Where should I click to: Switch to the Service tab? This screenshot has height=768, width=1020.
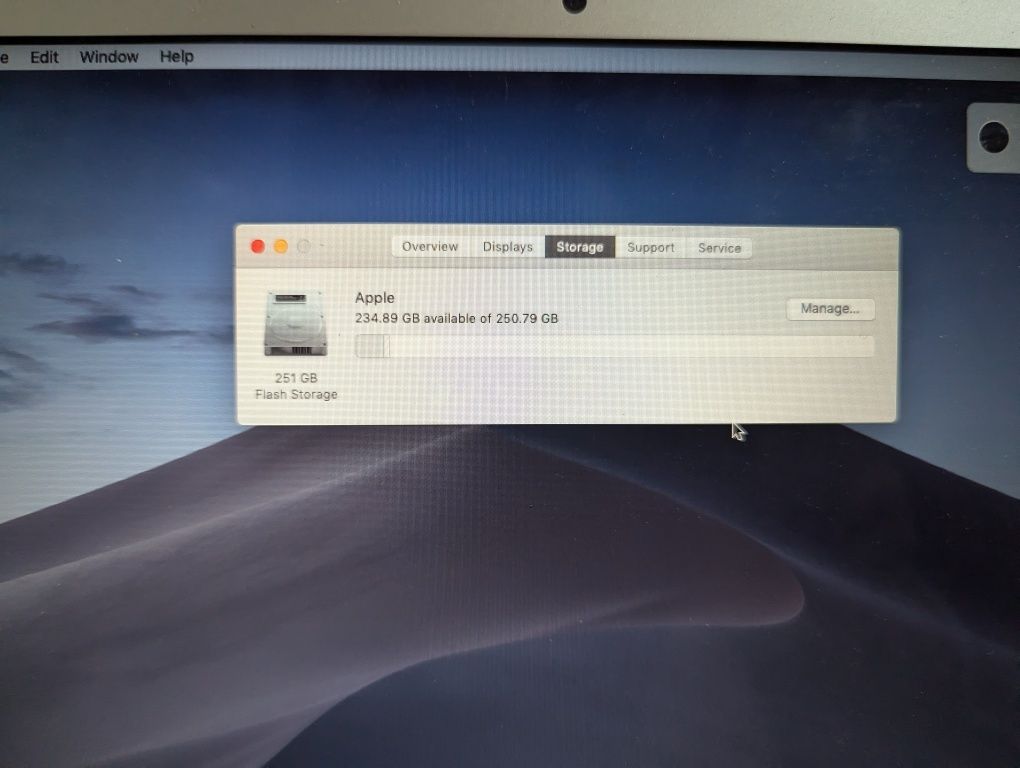[x=719, y=248]
